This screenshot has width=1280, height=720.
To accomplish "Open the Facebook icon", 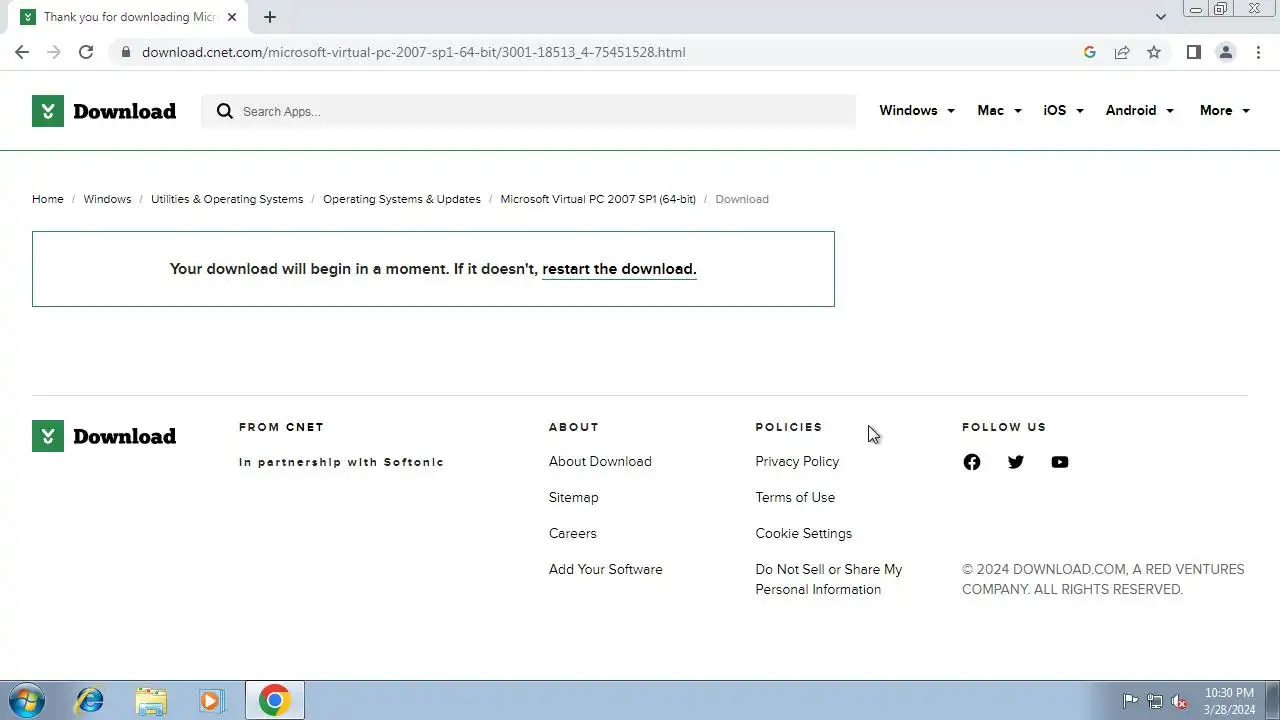I will [972, 462].
